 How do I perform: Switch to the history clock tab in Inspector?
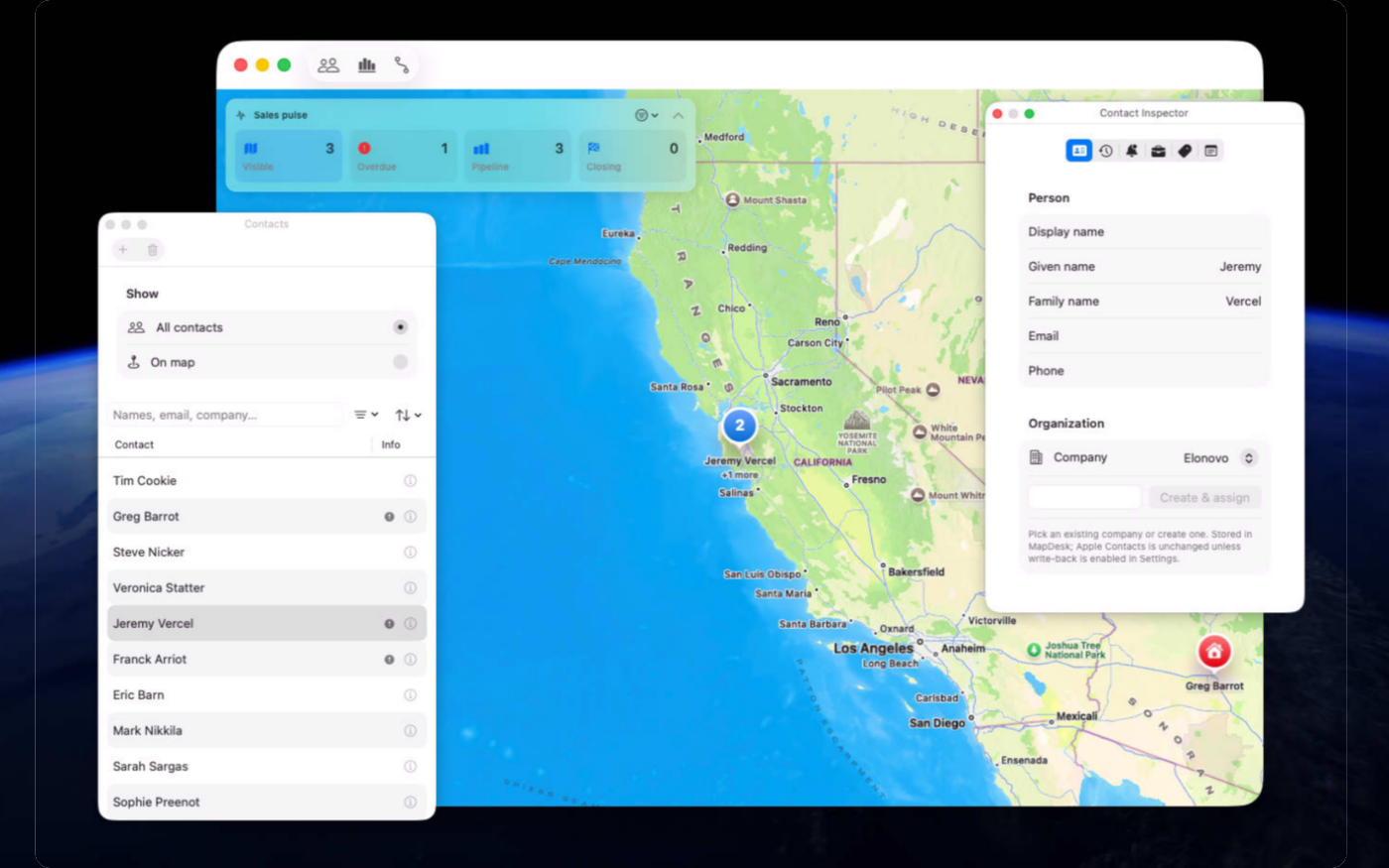coord(1105,151)
